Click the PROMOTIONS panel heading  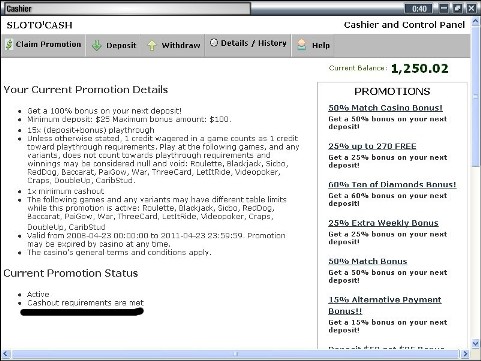pyautogui.click(x=392, y=91)
